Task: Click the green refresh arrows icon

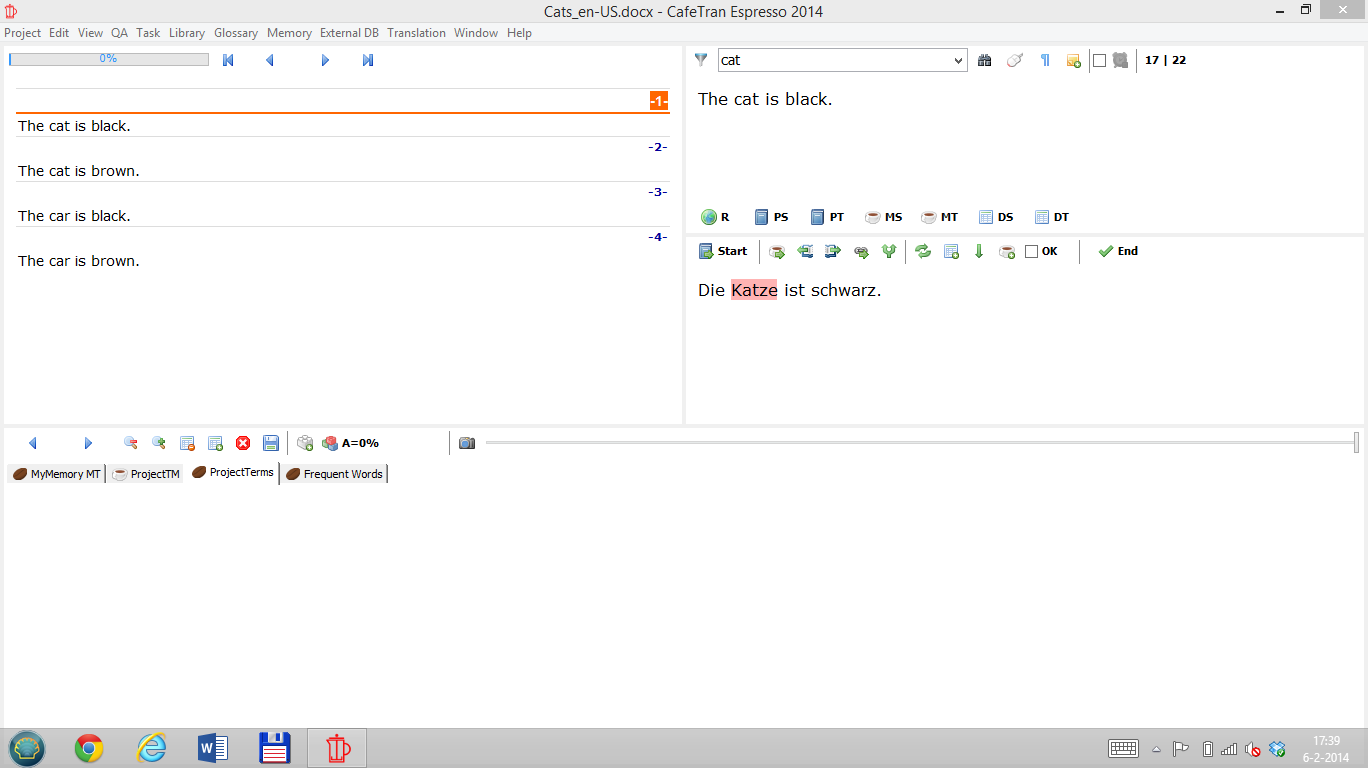Action: 923,252
